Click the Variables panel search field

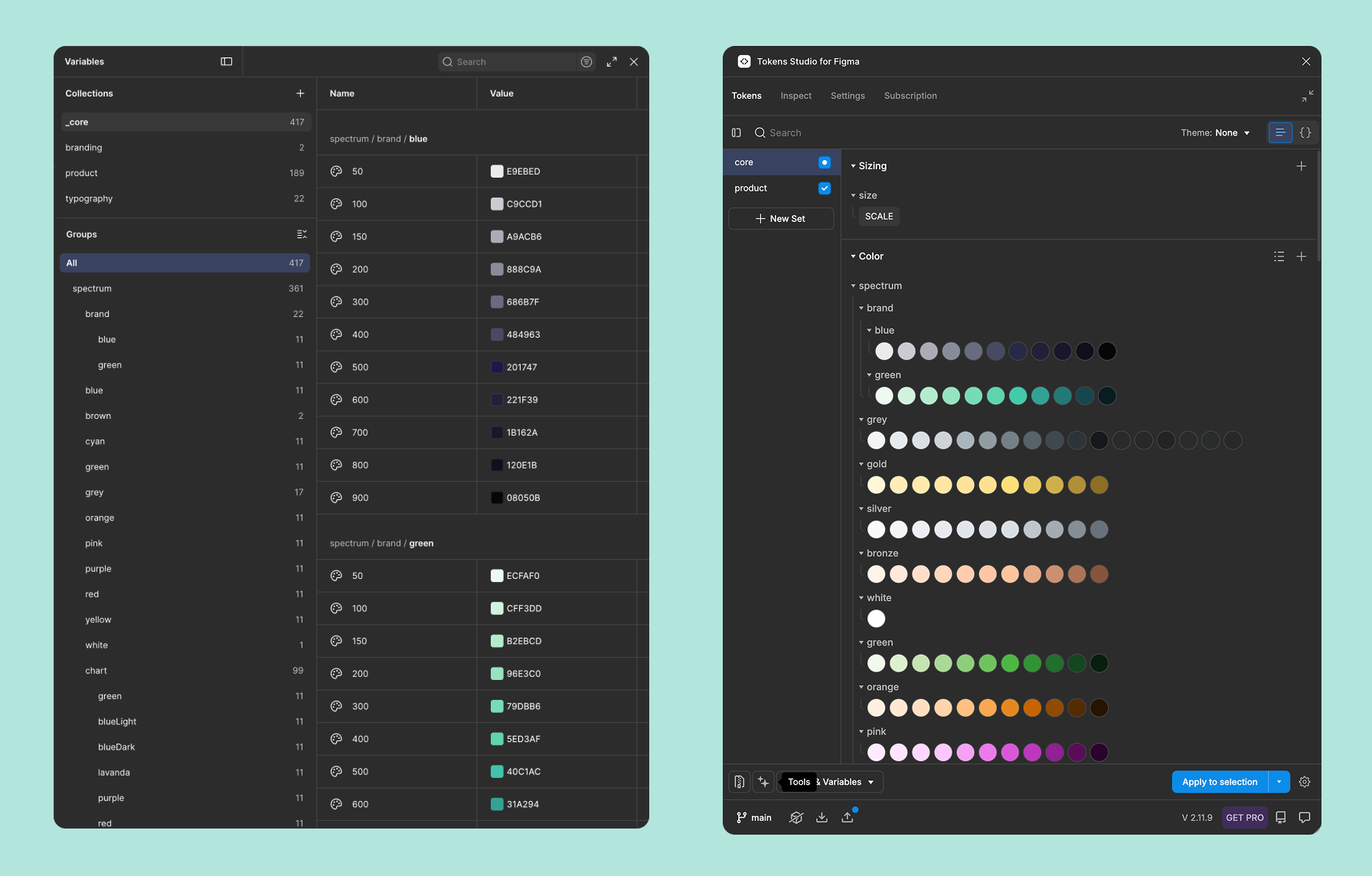click(508, 62)
